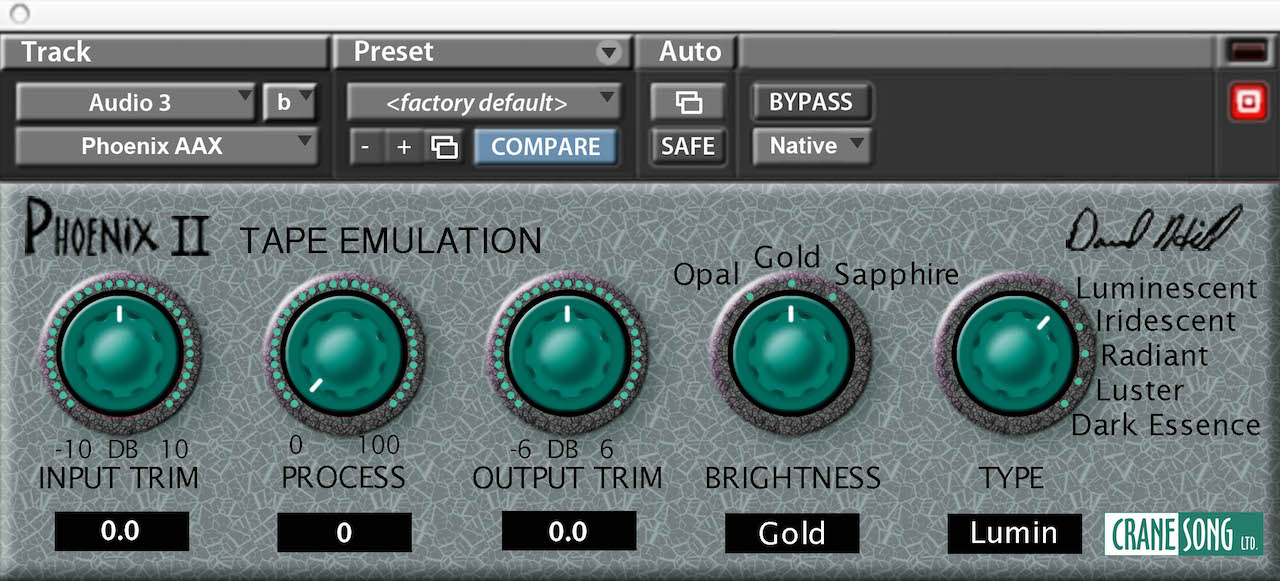Toggle the COMPARE button

[x=545, y=147]
